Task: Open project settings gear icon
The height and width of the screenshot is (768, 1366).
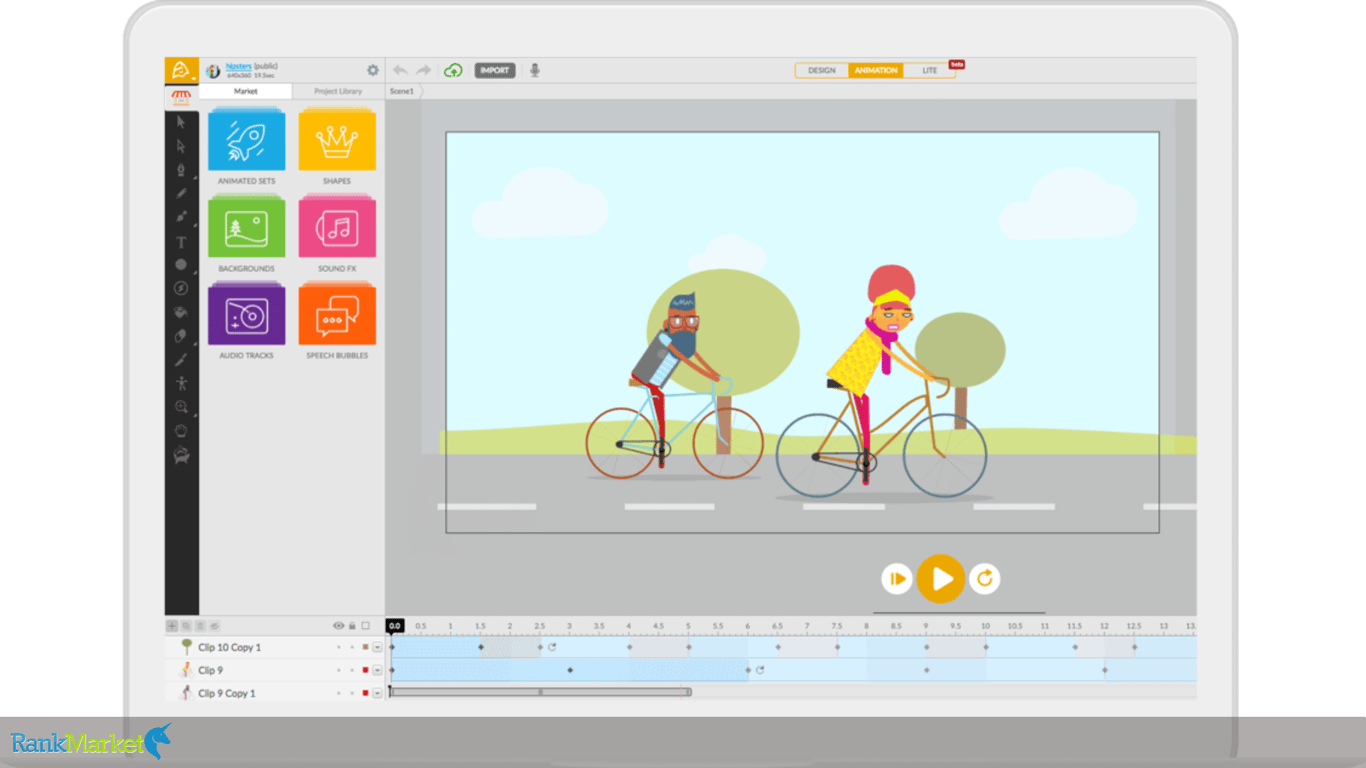Action: pyautogui.click(x=373, y=70)
